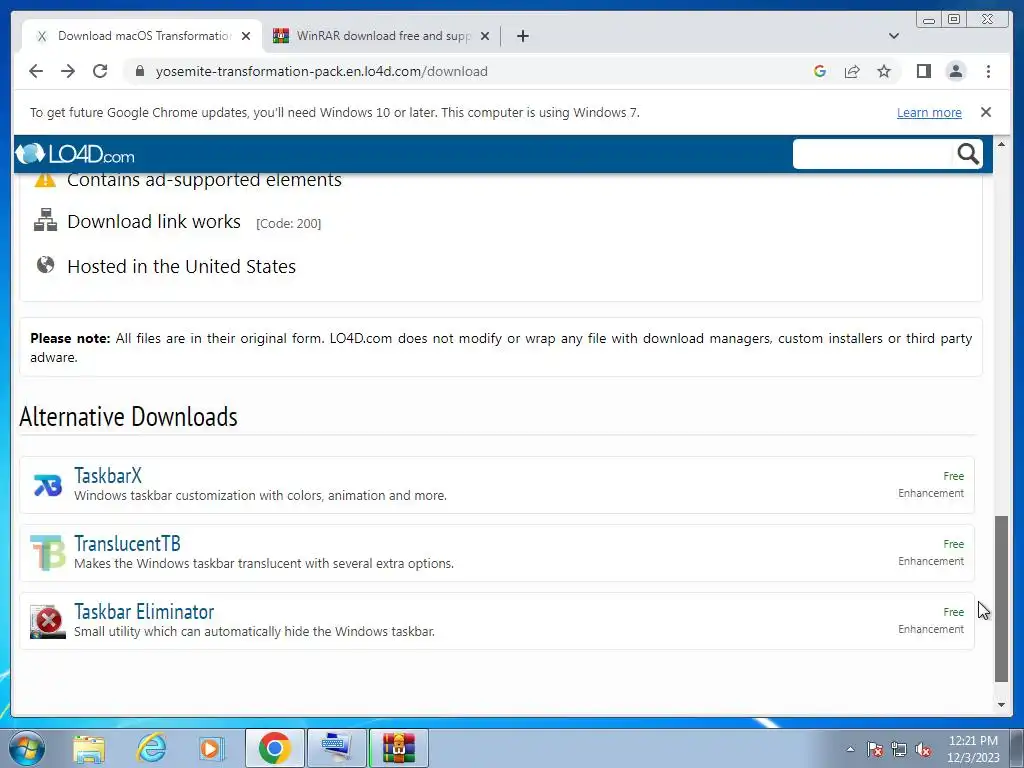
Task: Launch Internet Explorer from the taskbar
Action: 151,748
